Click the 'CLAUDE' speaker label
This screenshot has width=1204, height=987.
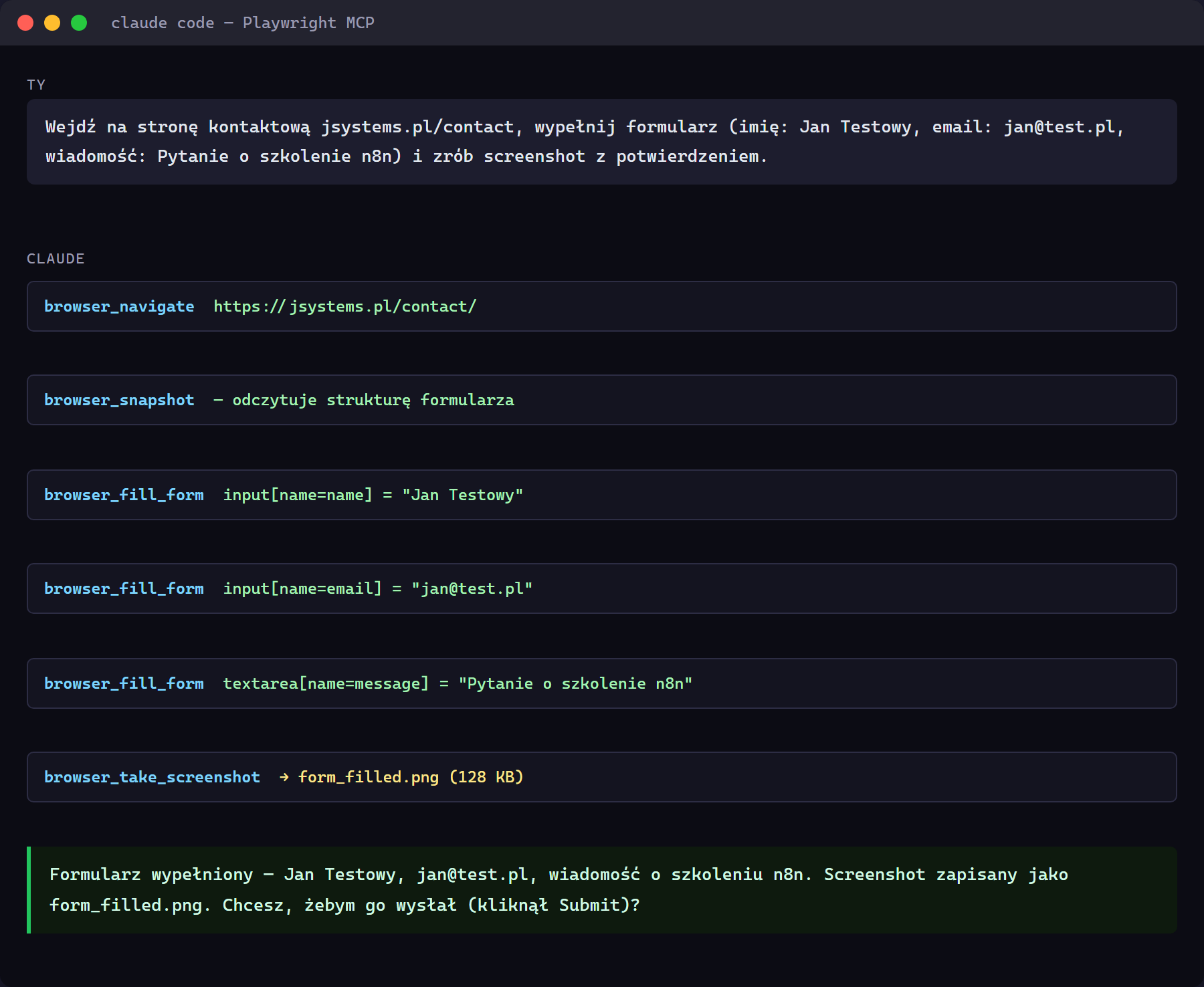click(x=56, y=259)
